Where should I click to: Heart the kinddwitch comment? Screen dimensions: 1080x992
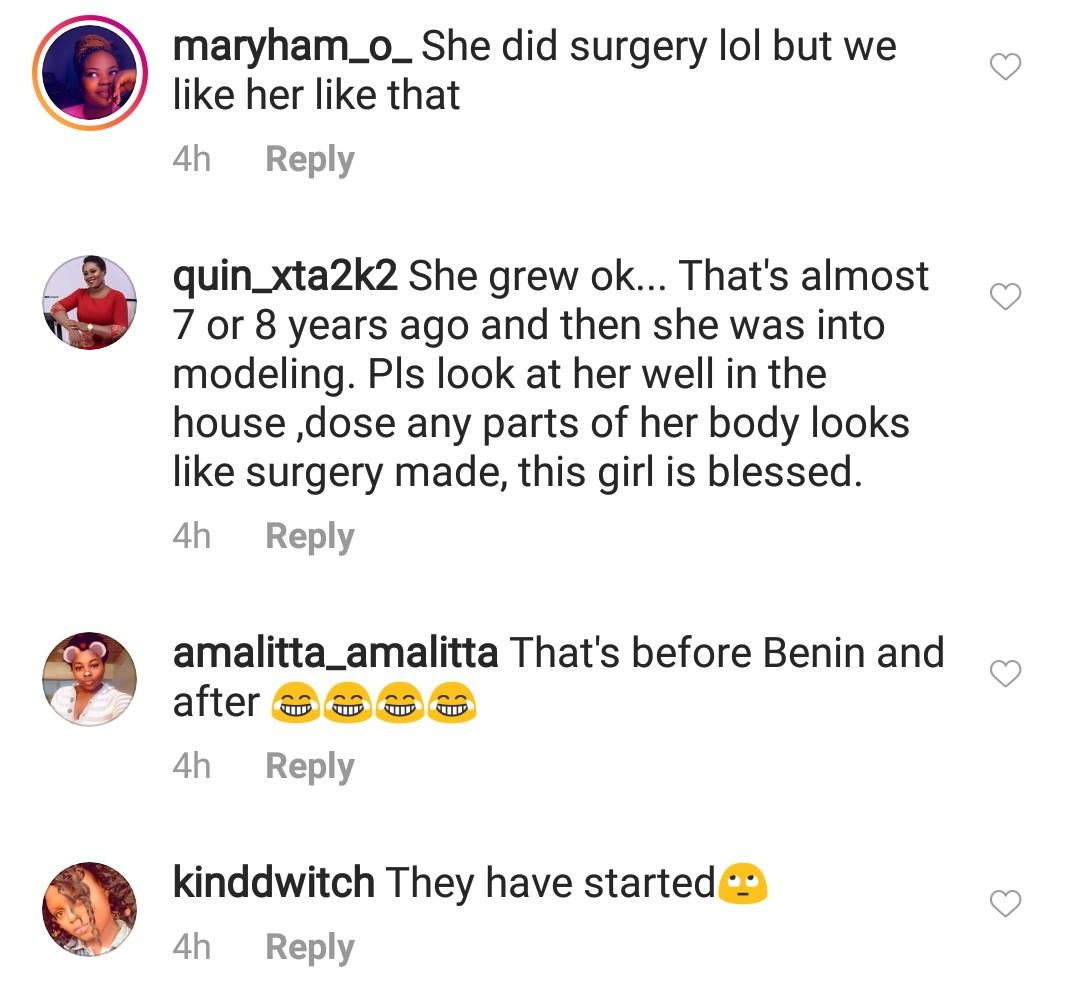pyautogui.click(x=1005, y=905)
